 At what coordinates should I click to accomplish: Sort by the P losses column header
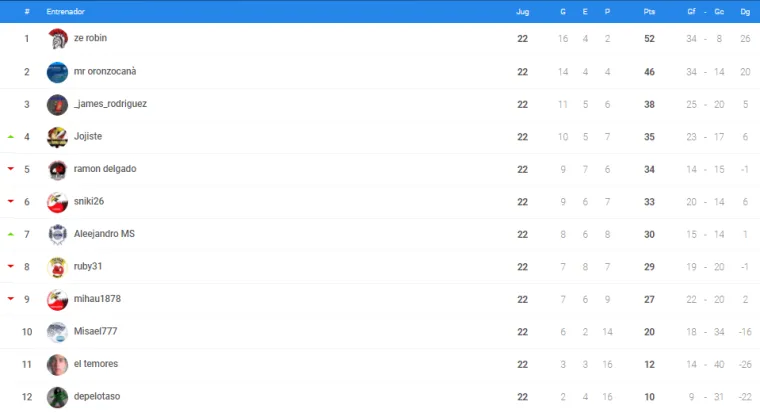[607, 12]
